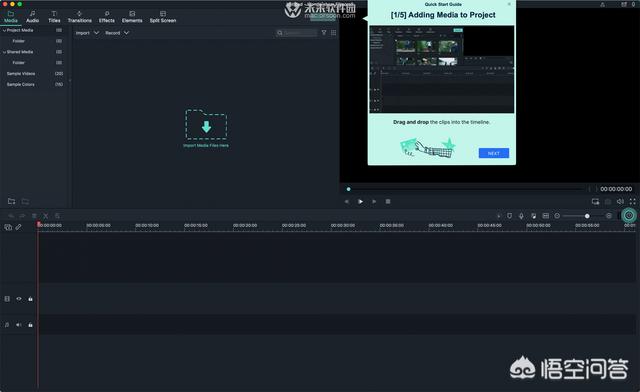Viewport: 640px width, 392px height.
Task: Click the media search field
Action: tap(296, 33)
